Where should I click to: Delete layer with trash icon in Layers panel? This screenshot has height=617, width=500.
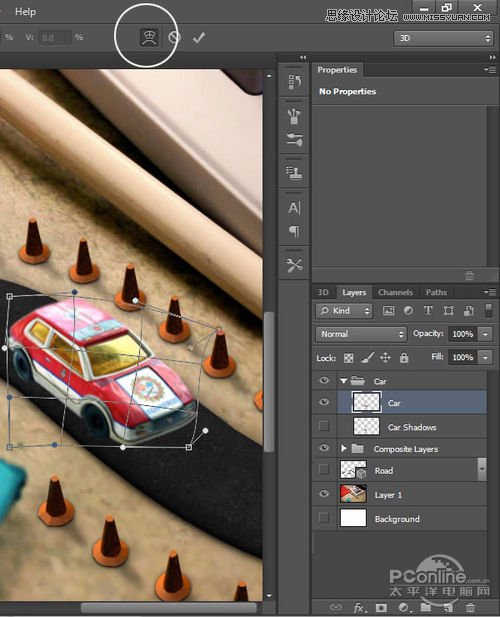(470, 608)
